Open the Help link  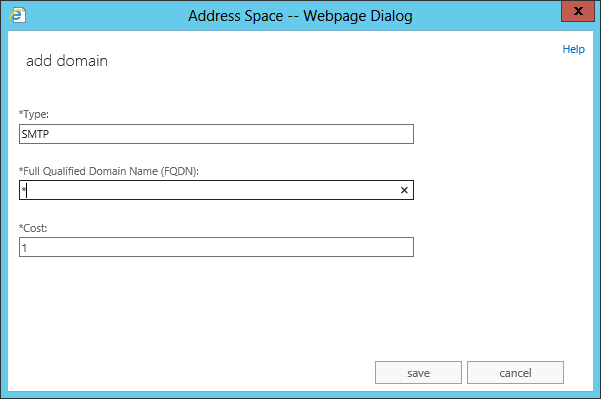573,49
